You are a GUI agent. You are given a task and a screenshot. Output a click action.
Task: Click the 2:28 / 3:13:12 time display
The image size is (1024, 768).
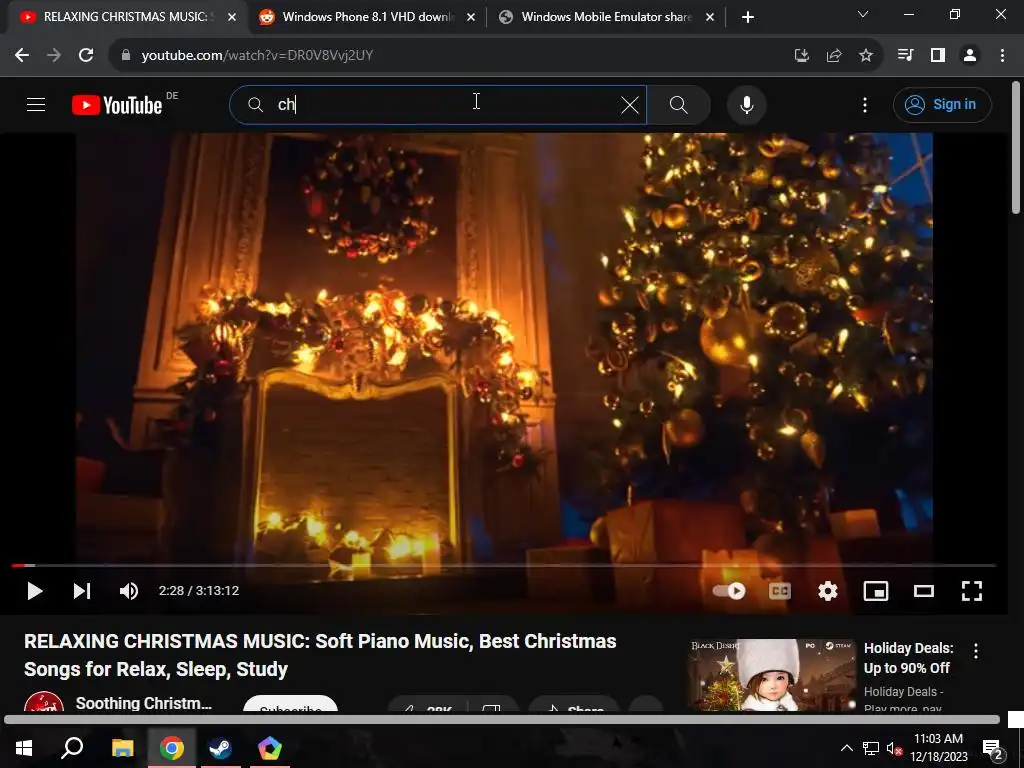[199, 591]
